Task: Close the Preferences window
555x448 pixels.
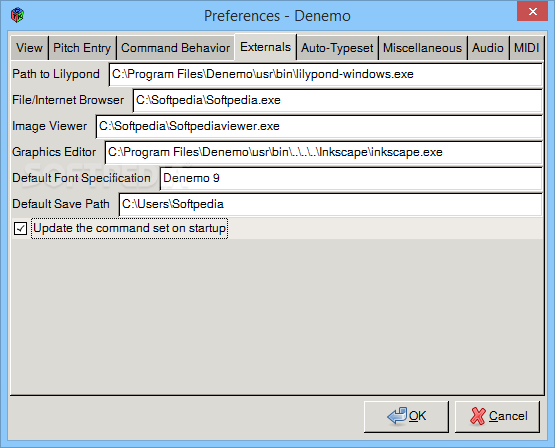Action: click(532, 12)
